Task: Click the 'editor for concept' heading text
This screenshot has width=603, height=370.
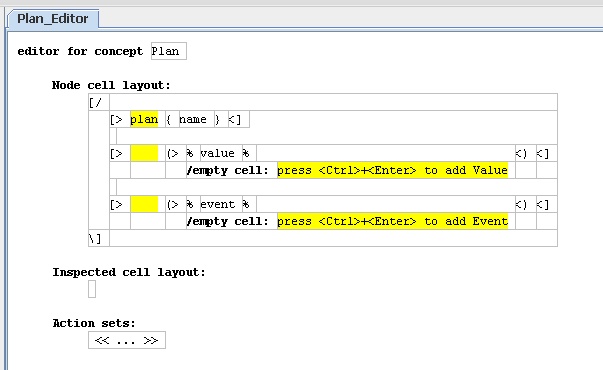Action: [x=80, y=51]
